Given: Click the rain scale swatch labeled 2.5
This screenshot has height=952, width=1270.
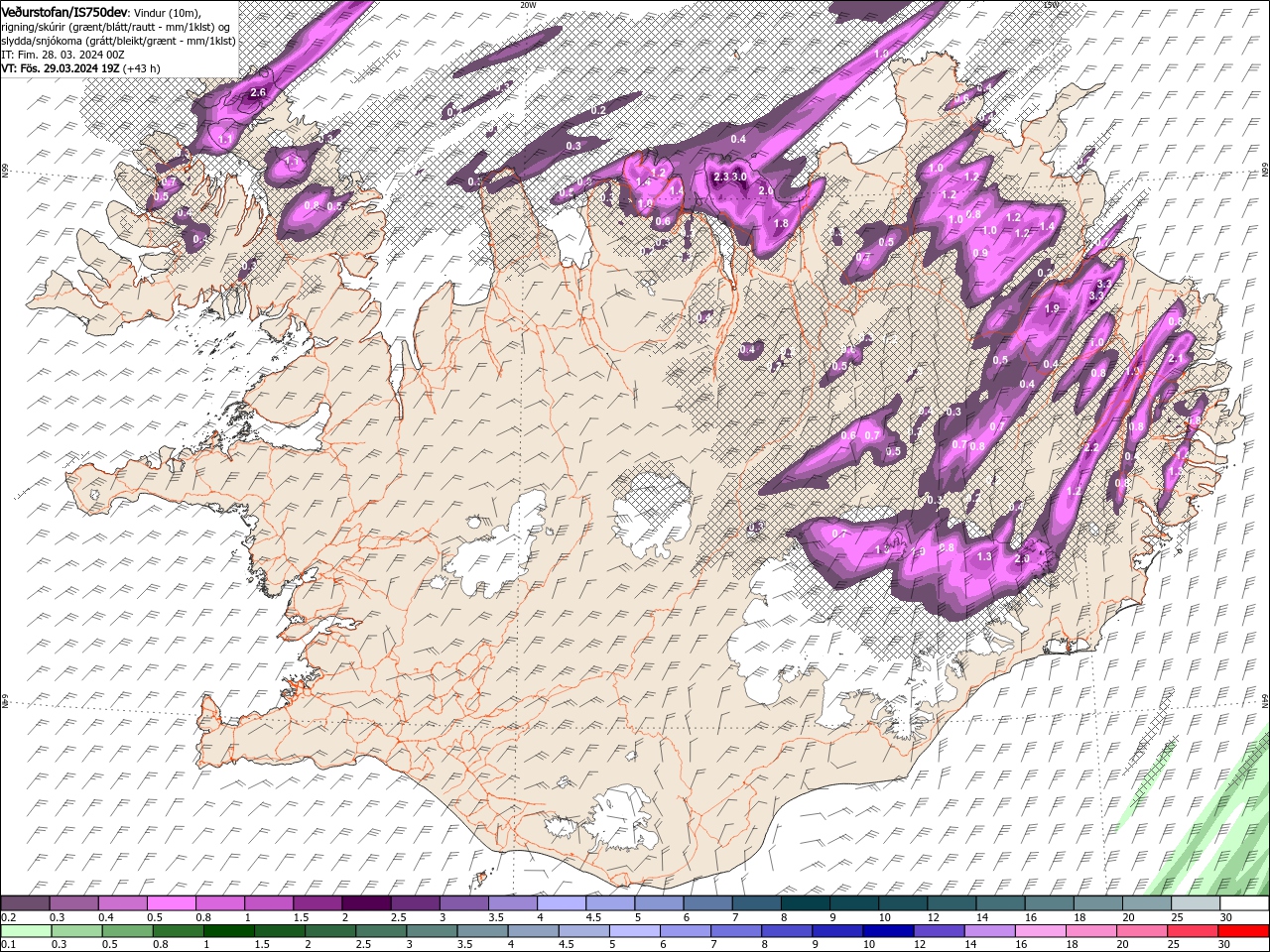Looking at the screenshot, I should (383, 931).
